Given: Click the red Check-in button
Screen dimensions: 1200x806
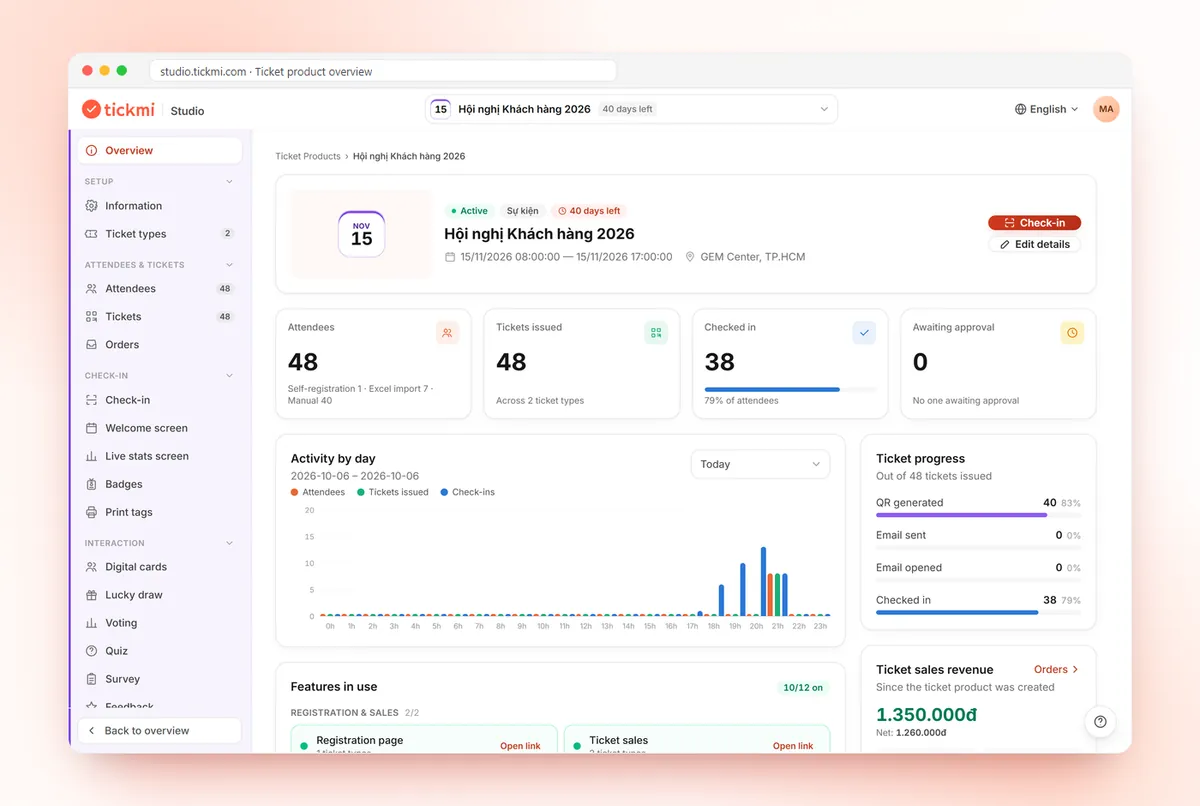Looking at the screenshot, I should pos(1034,223).
